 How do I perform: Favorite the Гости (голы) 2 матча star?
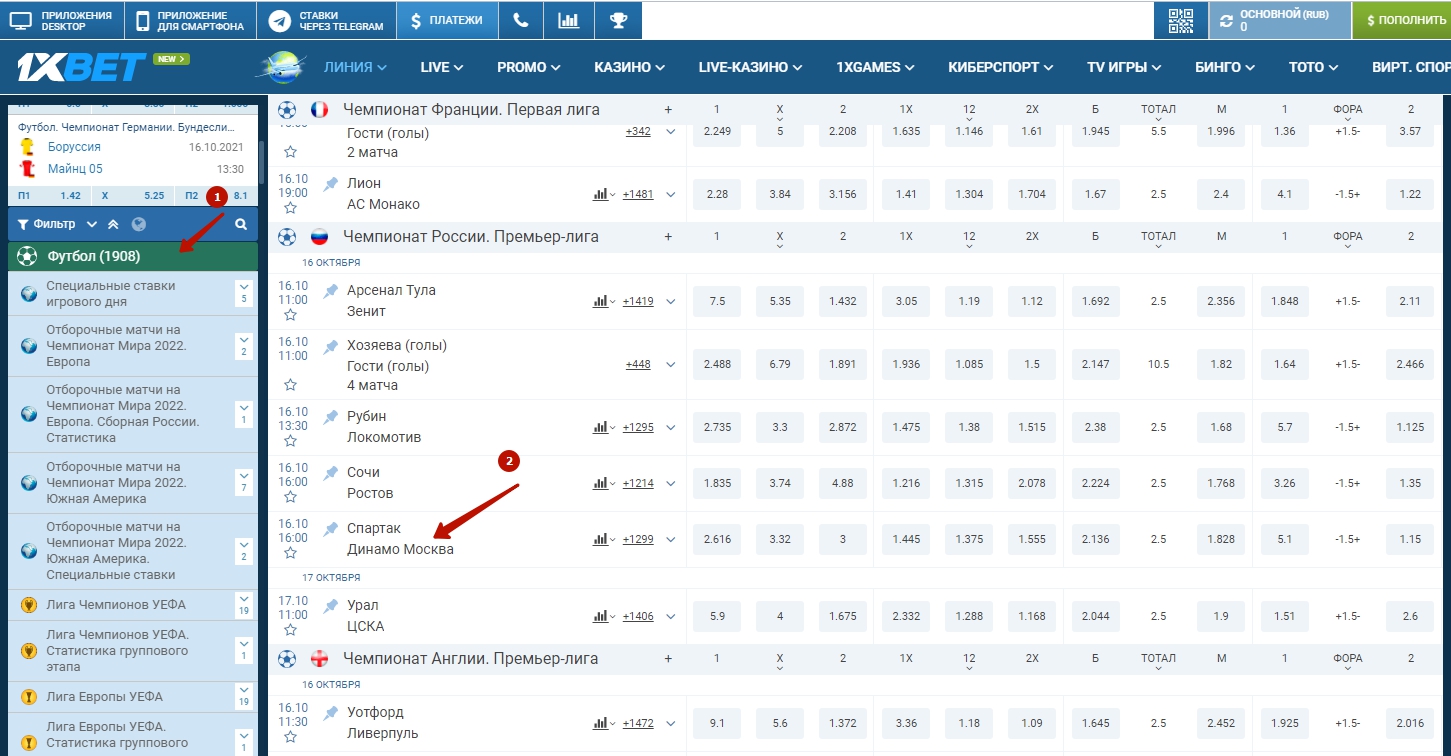point(290,152)
